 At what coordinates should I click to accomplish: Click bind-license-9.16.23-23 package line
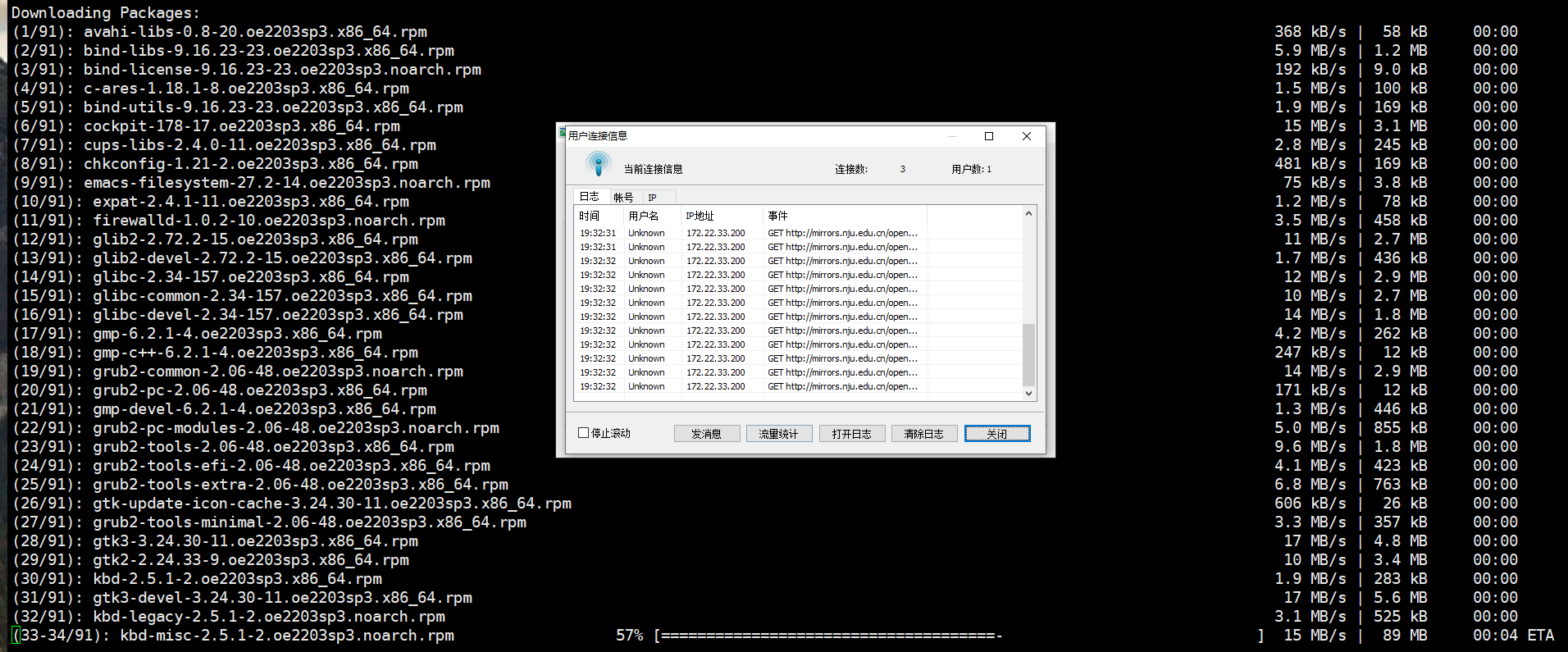point(246,69)
